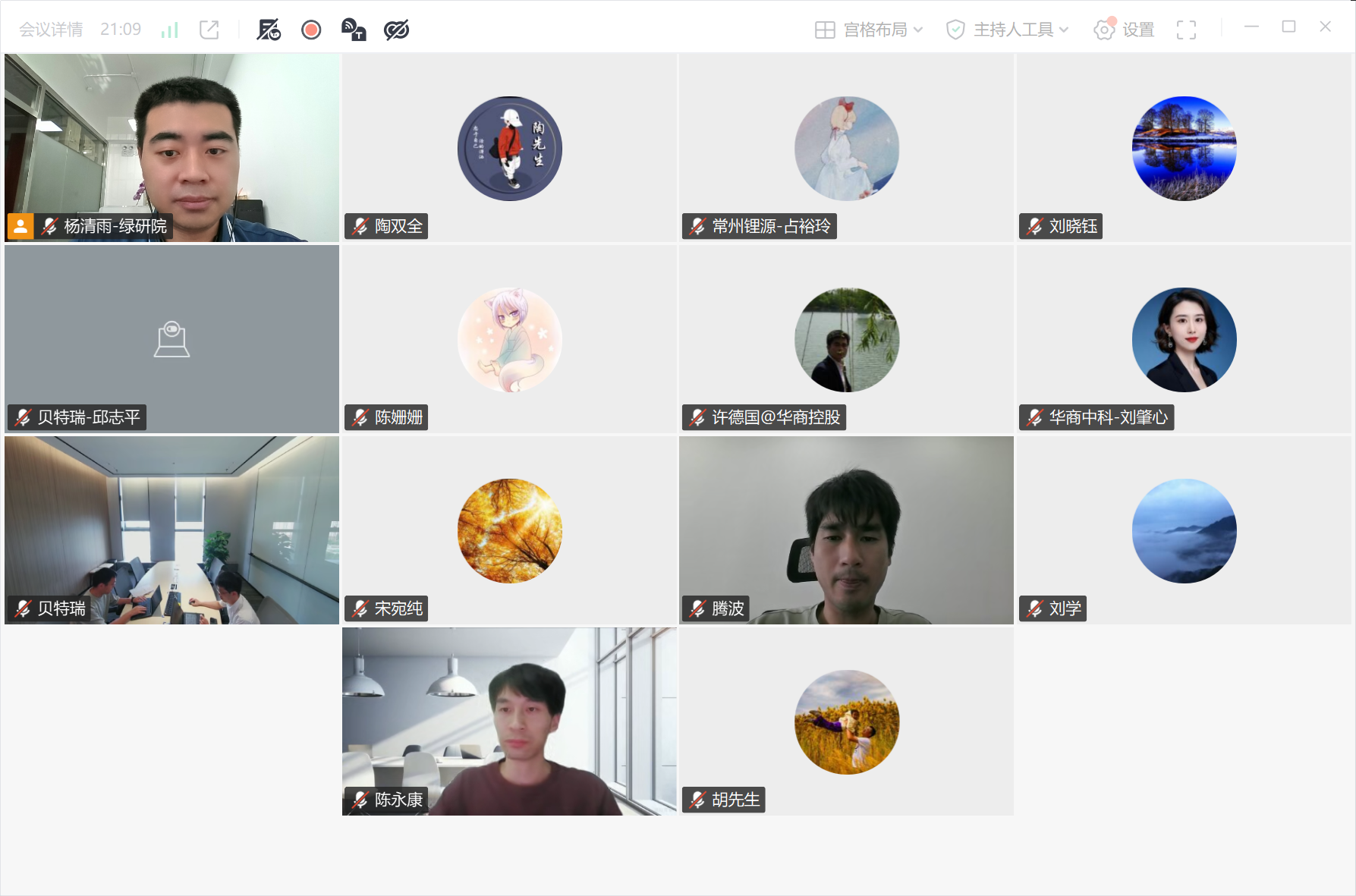Select the 贝特瑞 meeting room video tile
Screen dimensions: 1356x896
tap(171, 530)
